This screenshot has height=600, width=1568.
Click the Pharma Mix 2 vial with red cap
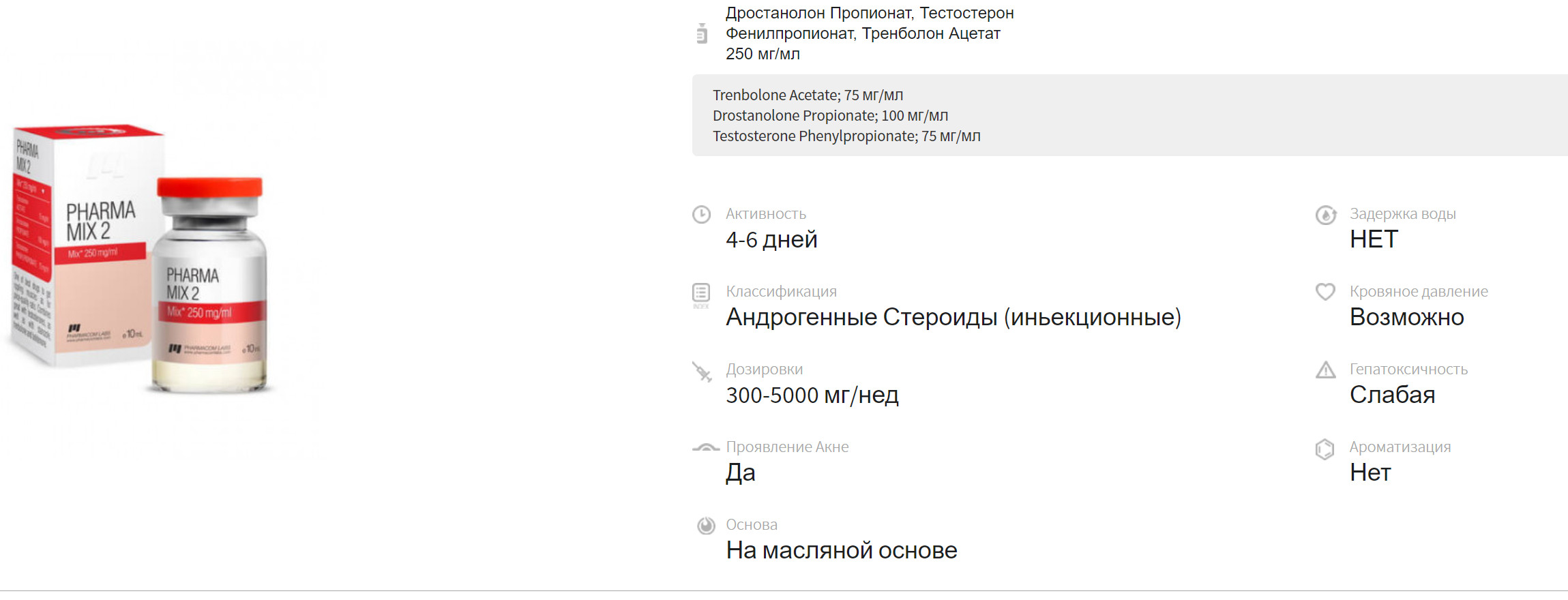coord(209,286)
